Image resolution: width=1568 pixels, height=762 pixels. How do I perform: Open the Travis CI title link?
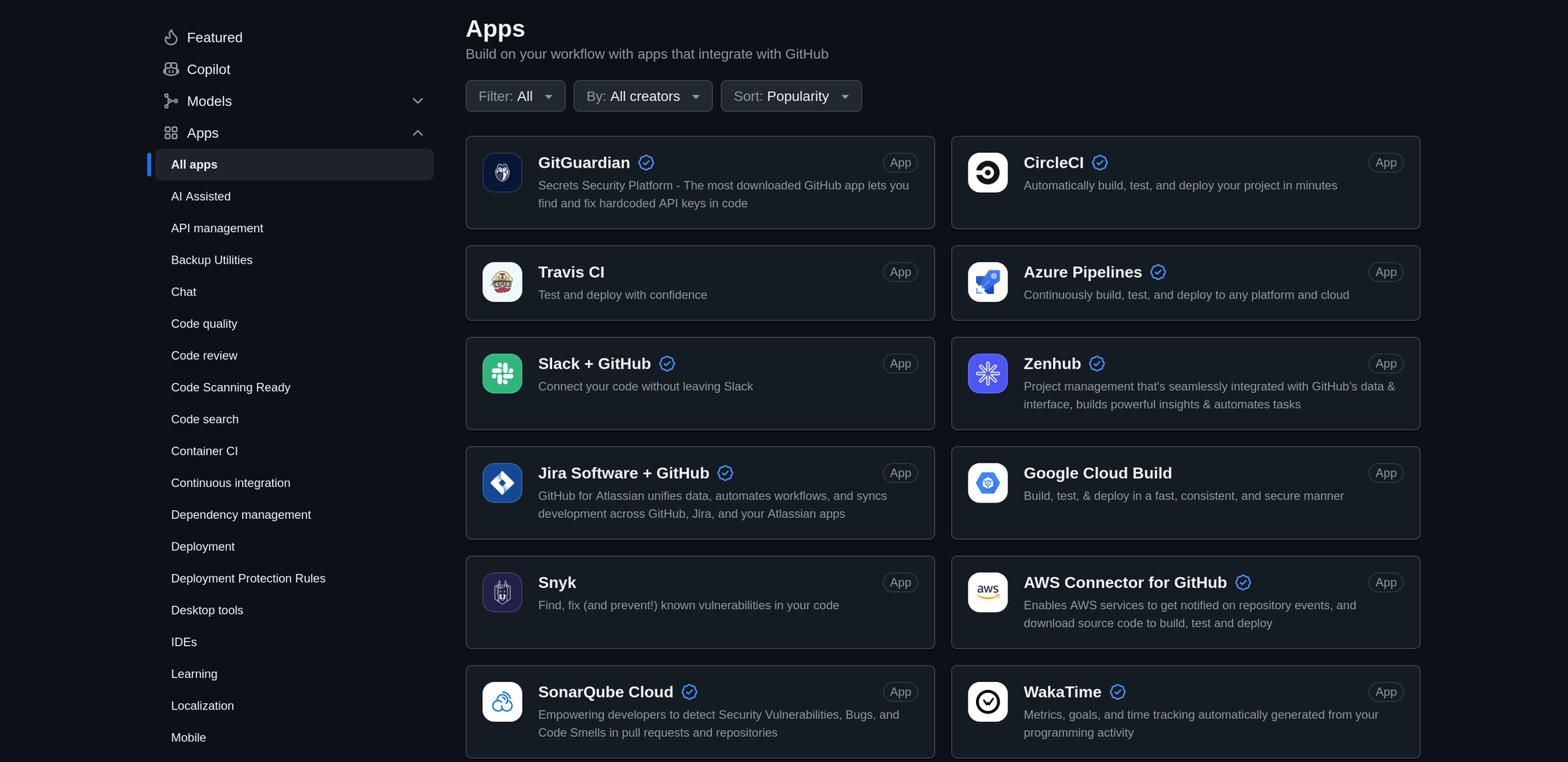(571, 272)
